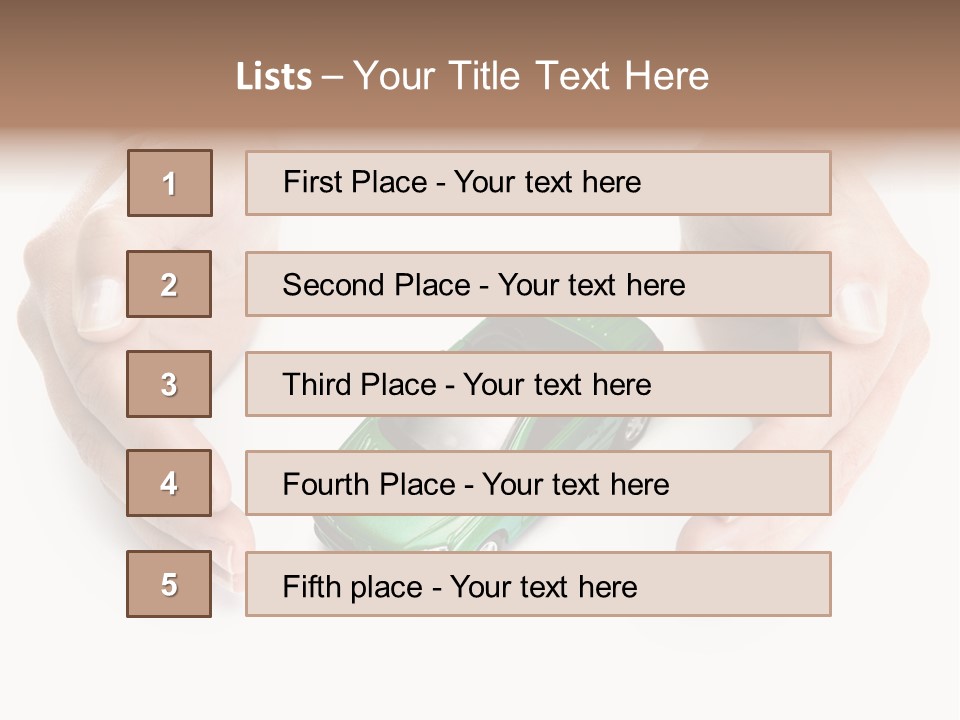The width and height of the screenshot is (960, 720).
Task: Select the number 2 square
Action: coord(169,284)
